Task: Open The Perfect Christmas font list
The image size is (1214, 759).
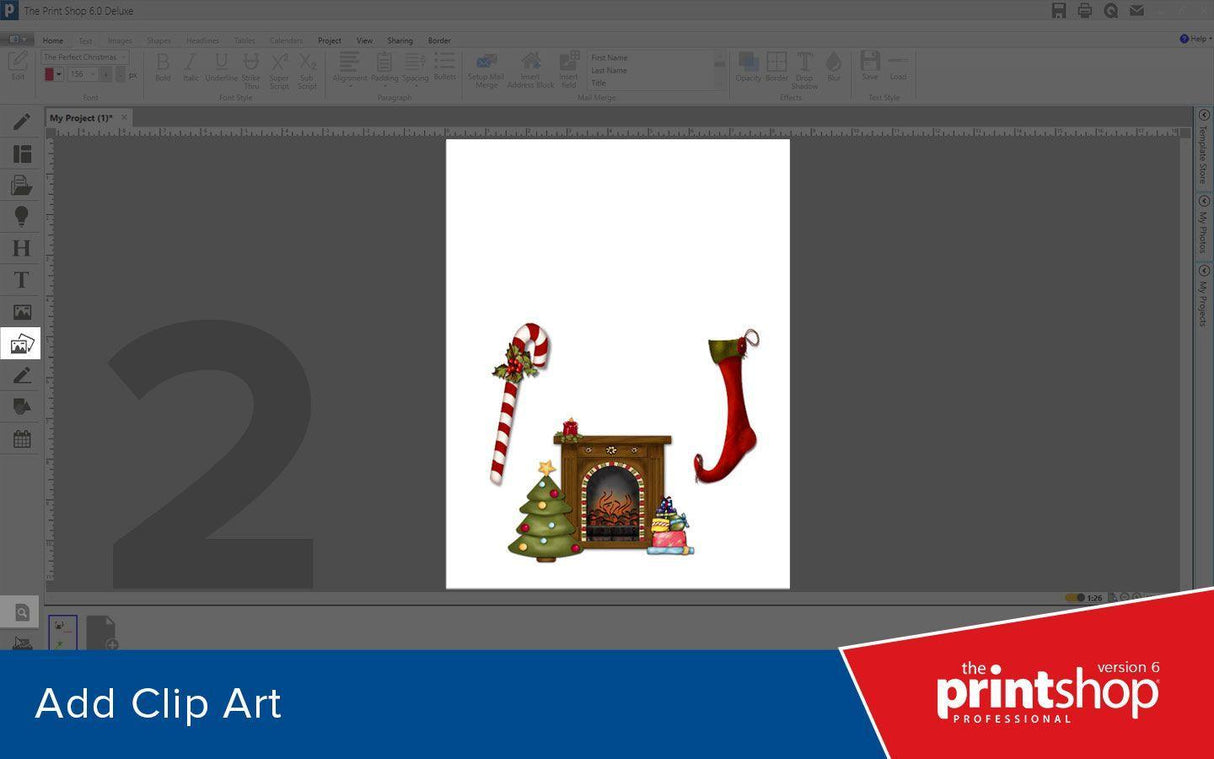Action: pos(84,57)
